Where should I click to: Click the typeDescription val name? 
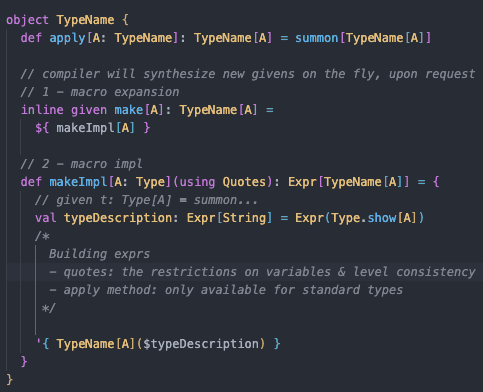pyautogui.click(x=118, y=218)
